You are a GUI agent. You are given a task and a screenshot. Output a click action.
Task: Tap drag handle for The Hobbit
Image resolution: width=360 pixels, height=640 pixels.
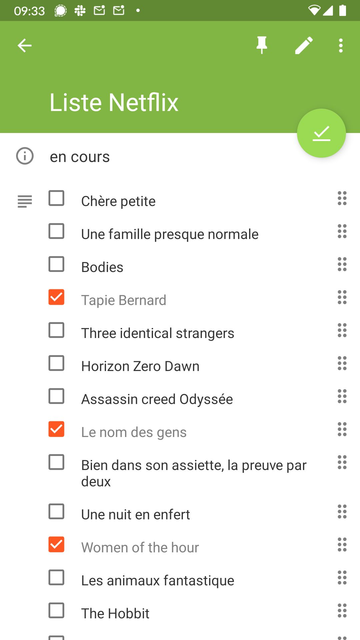pos(342,611)
